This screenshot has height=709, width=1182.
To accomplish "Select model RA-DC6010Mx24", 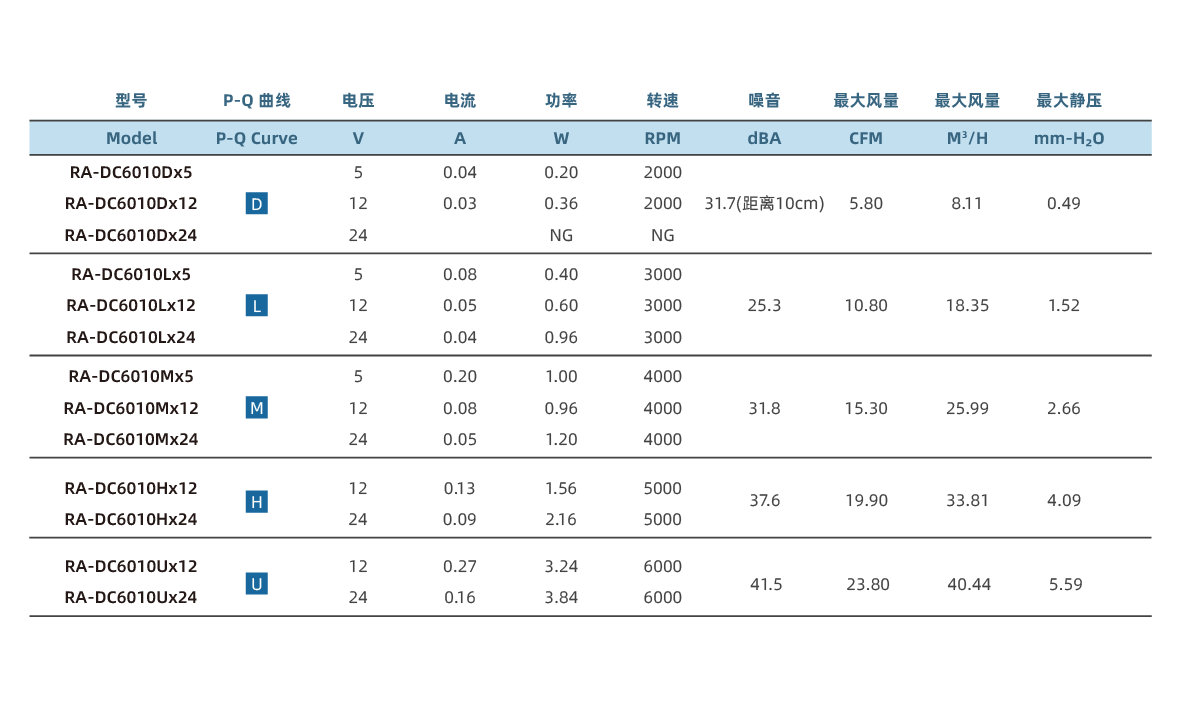I will click(131, 439).
